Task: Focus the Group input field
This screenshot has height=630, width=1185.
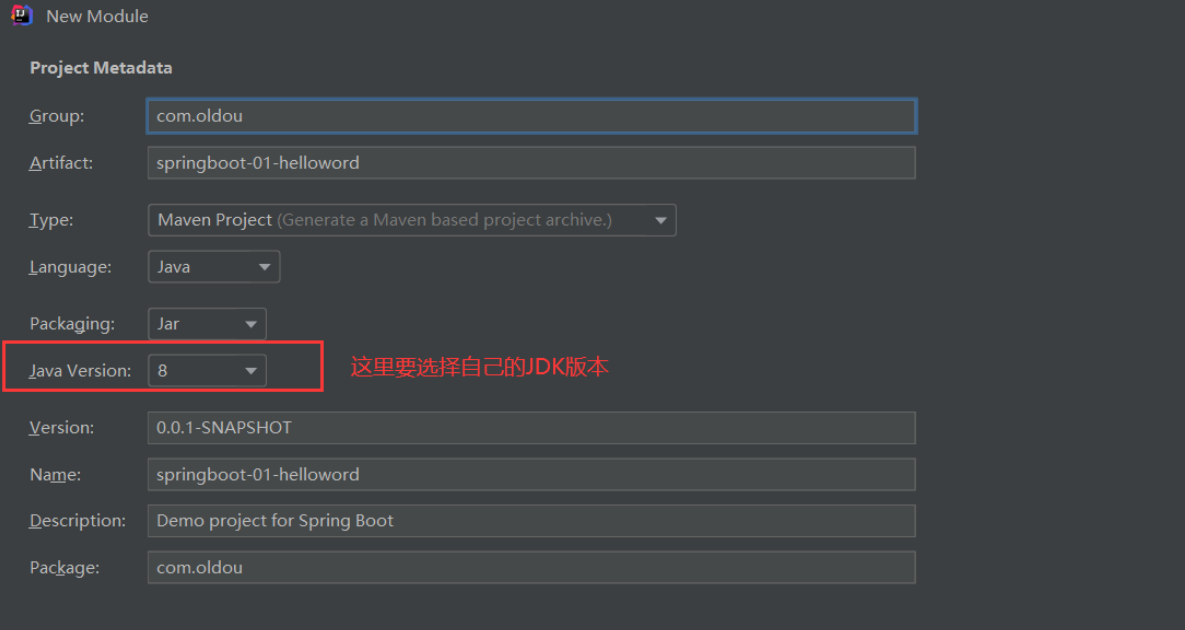Action: [531, 116]
